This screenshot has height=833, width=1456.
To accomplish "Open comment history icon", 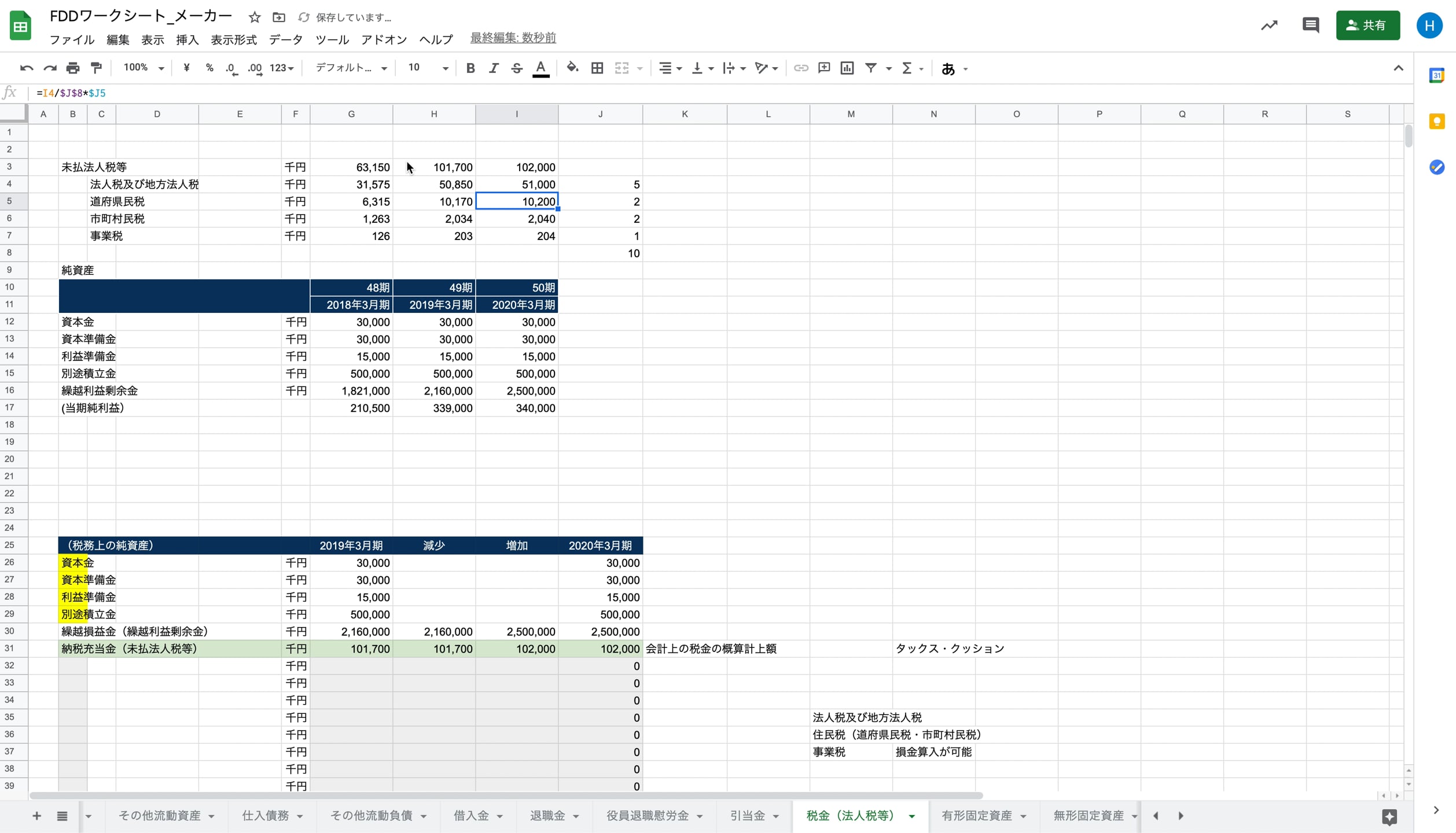I will (x=1310, y=25).
